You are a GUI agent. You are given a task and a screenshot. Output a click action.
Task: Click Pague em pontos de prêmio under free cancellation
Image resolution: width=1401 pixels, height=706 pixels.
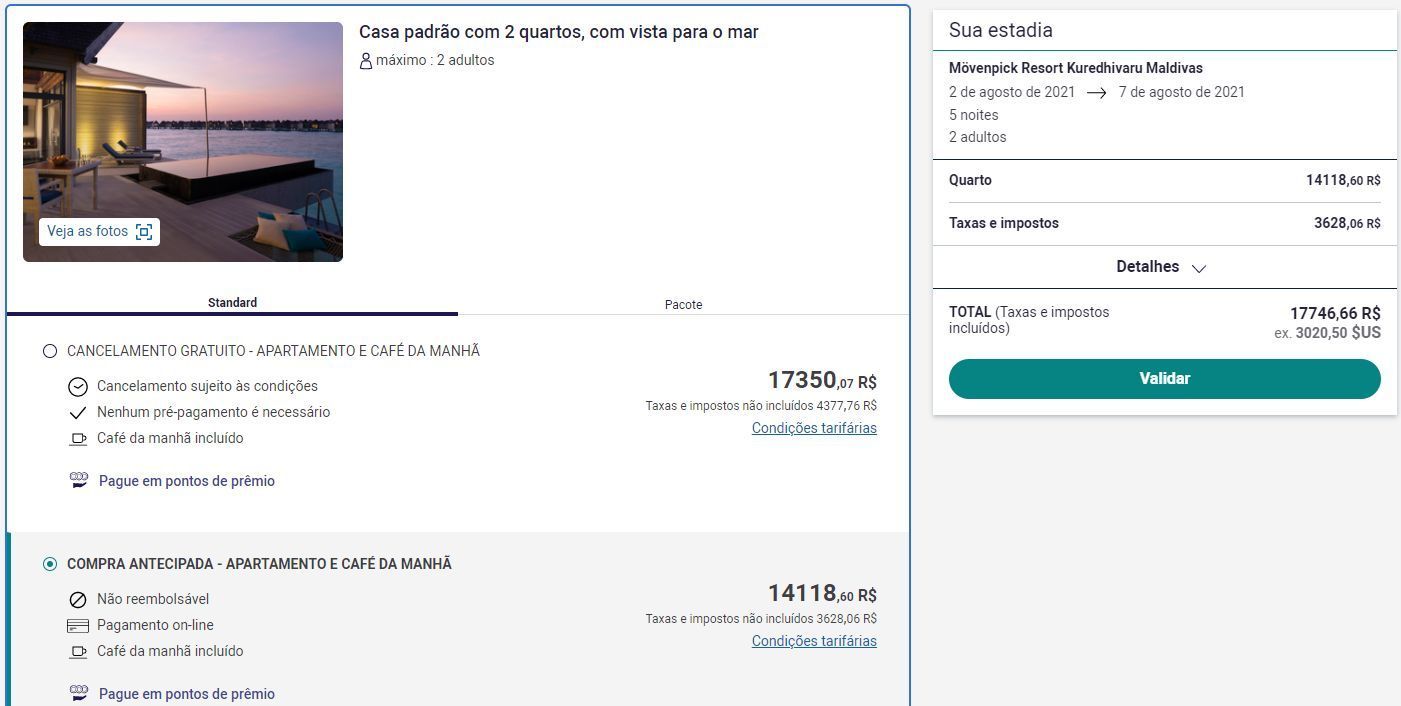point(187,481)
